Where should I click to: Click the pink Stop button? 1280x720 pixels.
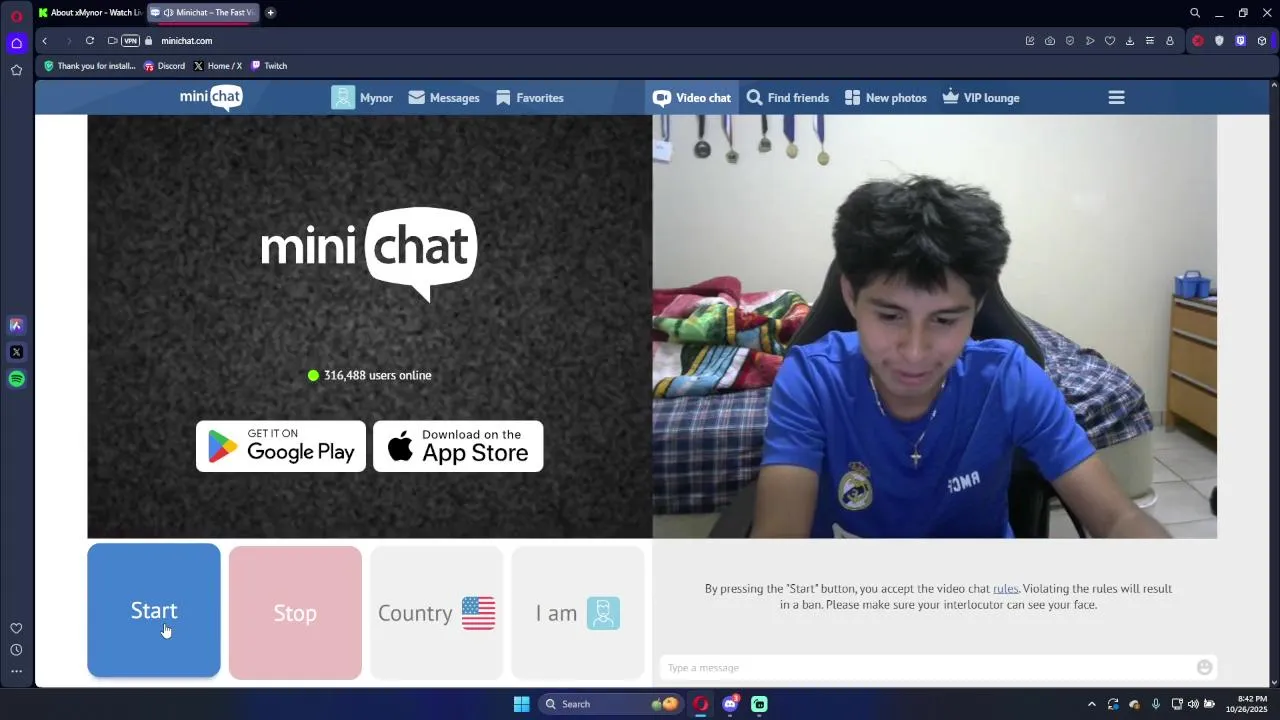click(x=295, y=613)
